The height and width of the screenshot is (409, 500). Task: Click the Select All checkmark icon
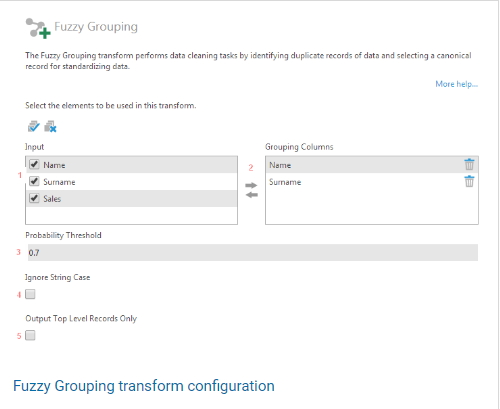click(x=33, y=127)
